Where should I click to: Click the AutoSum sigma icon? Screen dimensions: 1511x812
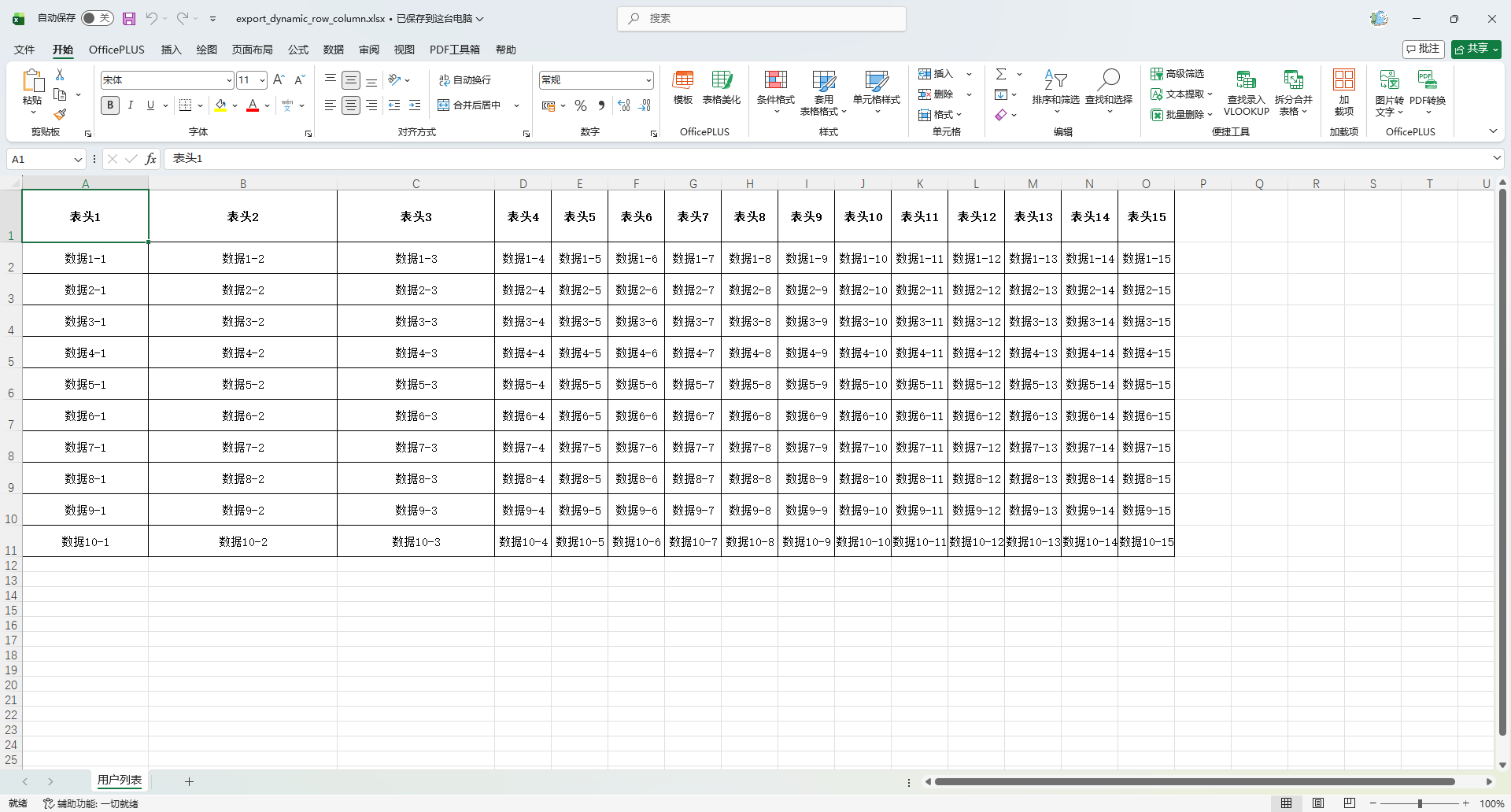[x=1001, y=74]
